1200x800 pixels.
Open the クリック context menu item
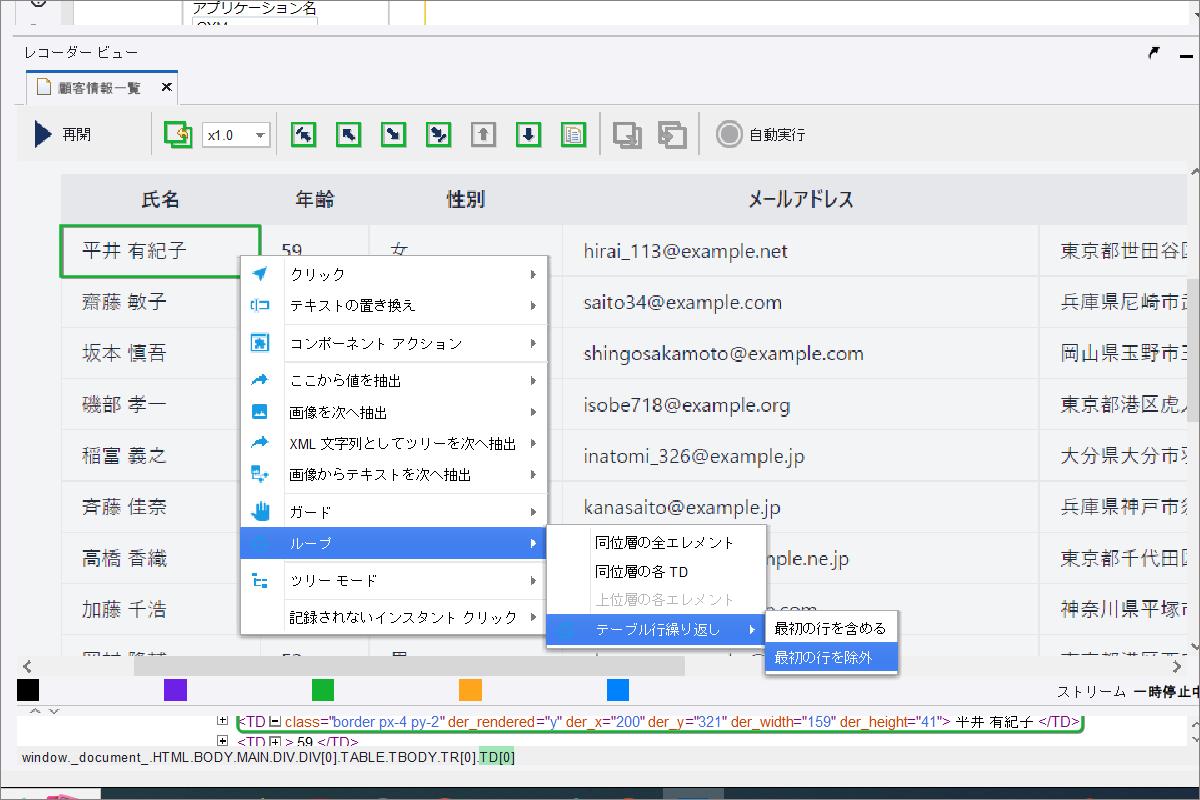(x=395, y=274)
